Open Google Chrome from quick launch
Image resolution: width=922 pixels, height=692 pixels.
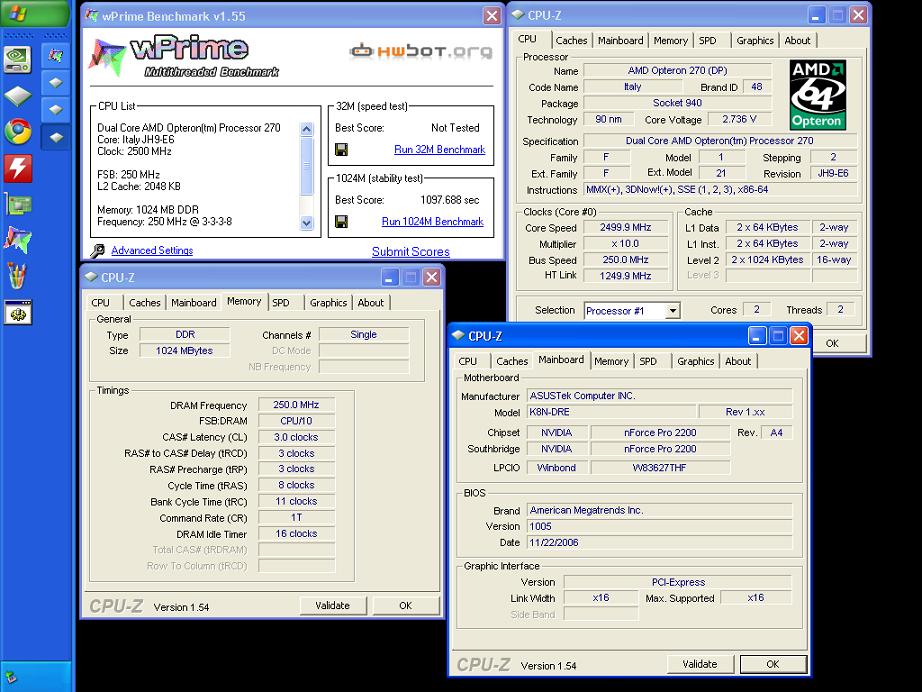(x=18, y=132)
